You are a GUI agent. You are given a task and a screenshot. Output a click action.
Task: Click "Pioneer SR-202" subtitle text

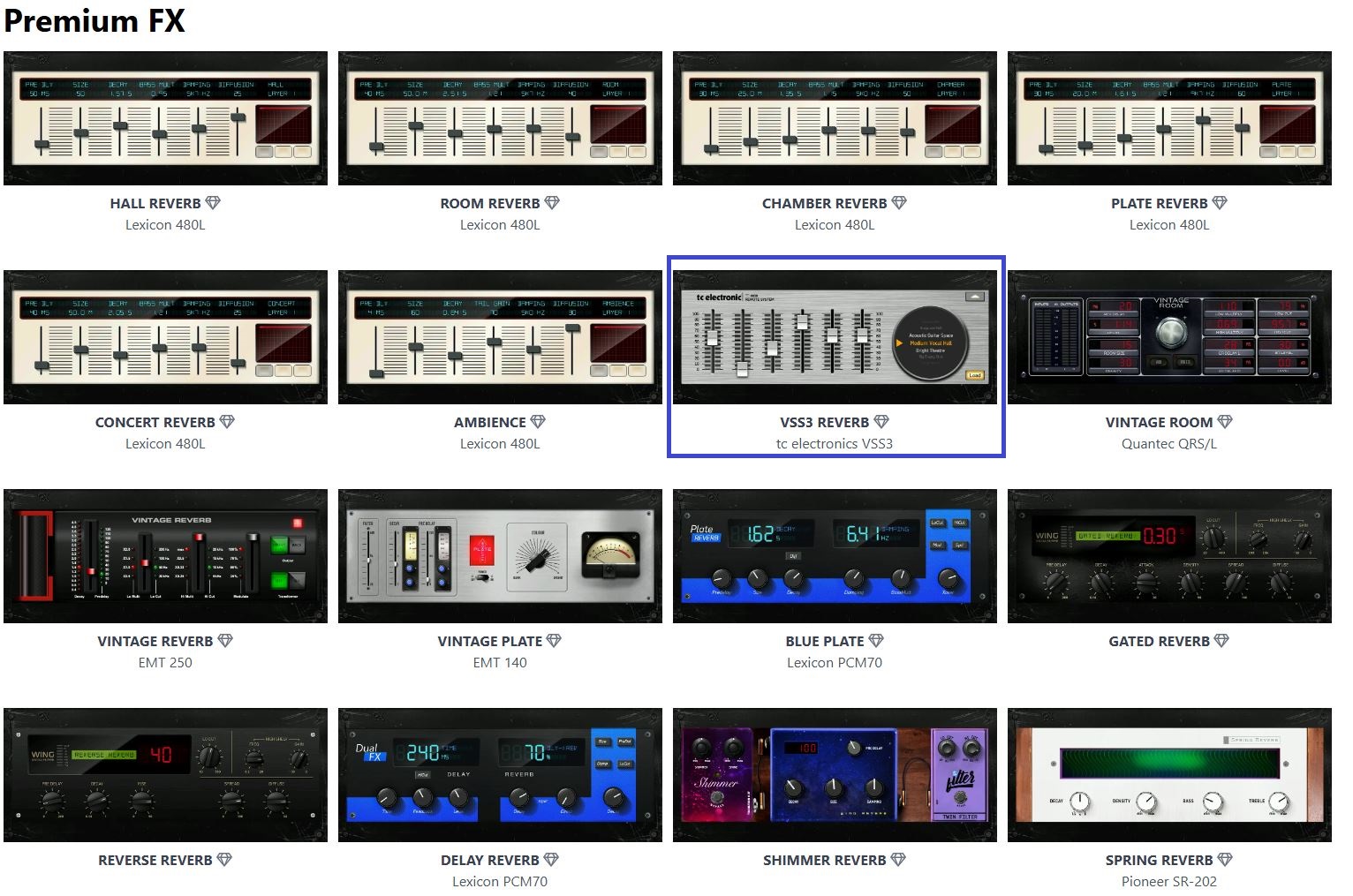[1169, 882]
